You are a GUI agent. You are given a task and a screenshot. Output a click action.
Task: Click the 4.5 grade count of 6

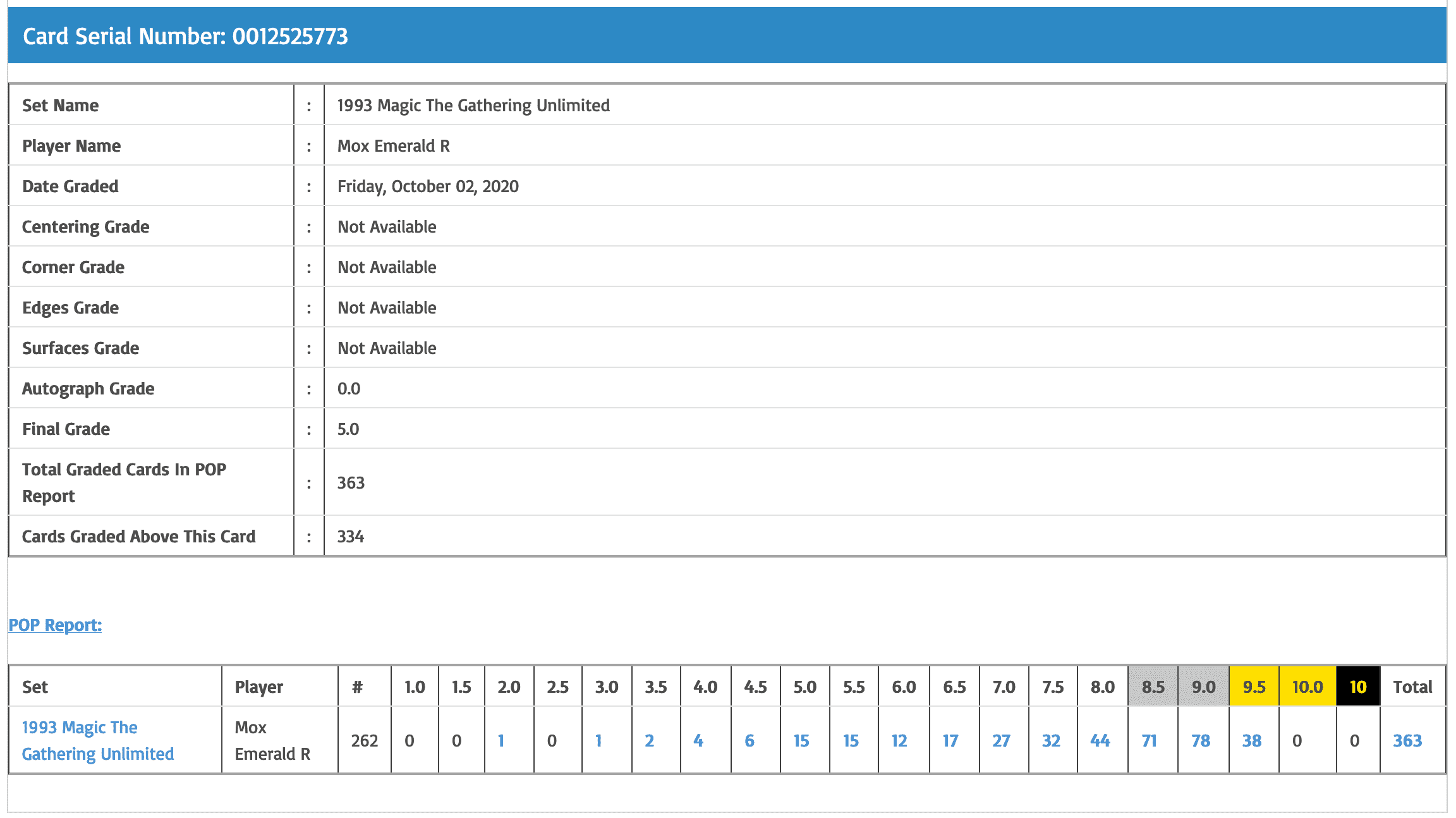click(749, 740)
